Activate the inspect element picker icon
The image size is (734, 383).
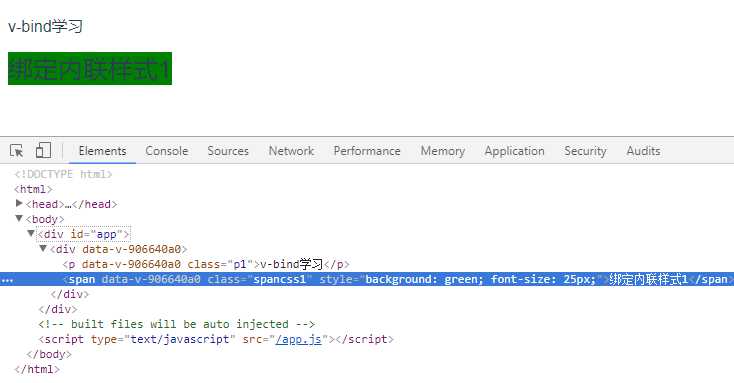pos(16,151)
